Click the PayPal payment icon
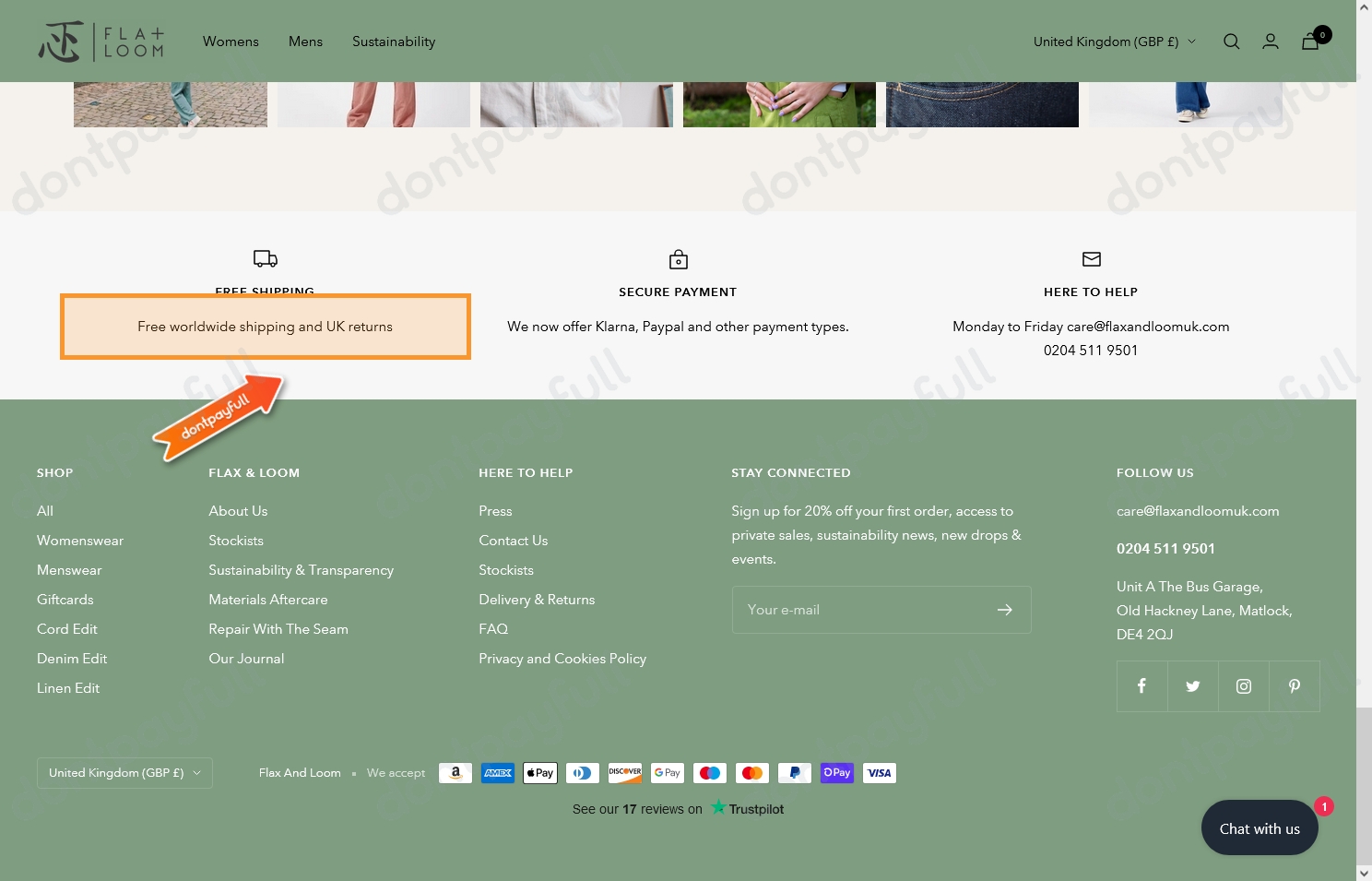The height and width of the screenshot is (881, 1372). pos(794,773)
